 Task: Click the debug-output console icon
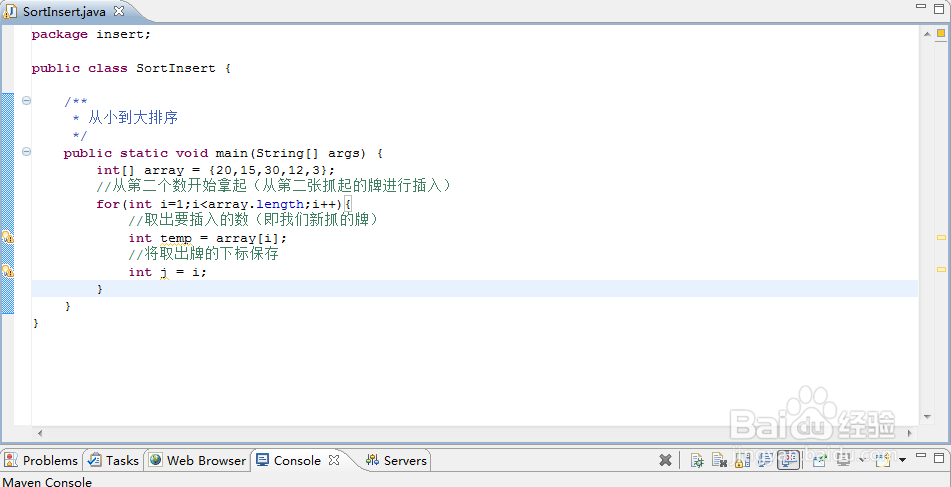tap(697, 460)
